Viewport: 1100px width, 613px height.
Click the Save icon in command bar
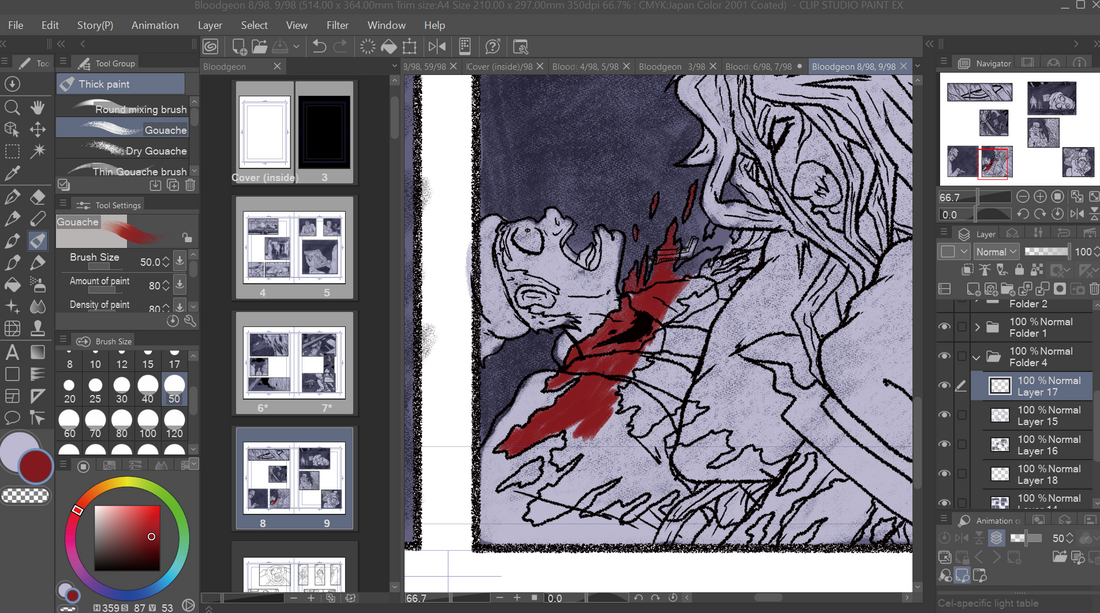(280, 47)
